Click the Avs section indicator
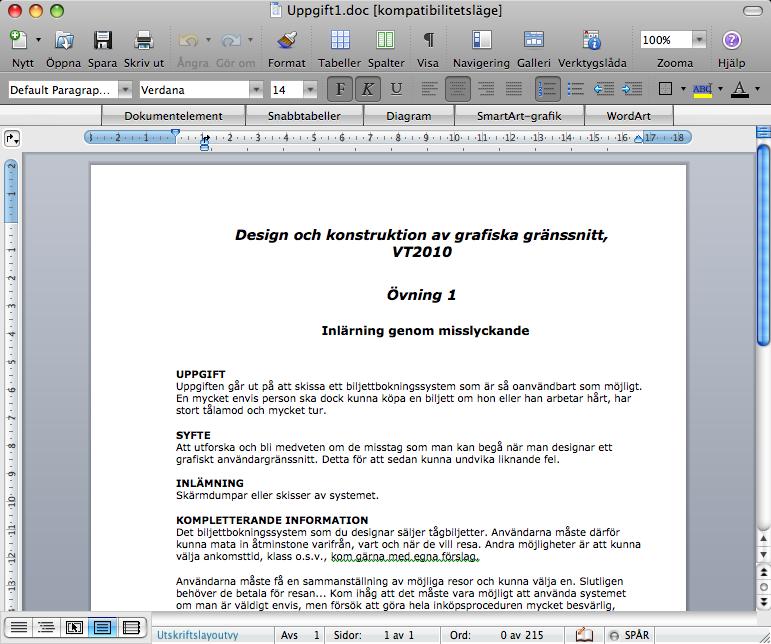 click(x=300, y=635)
